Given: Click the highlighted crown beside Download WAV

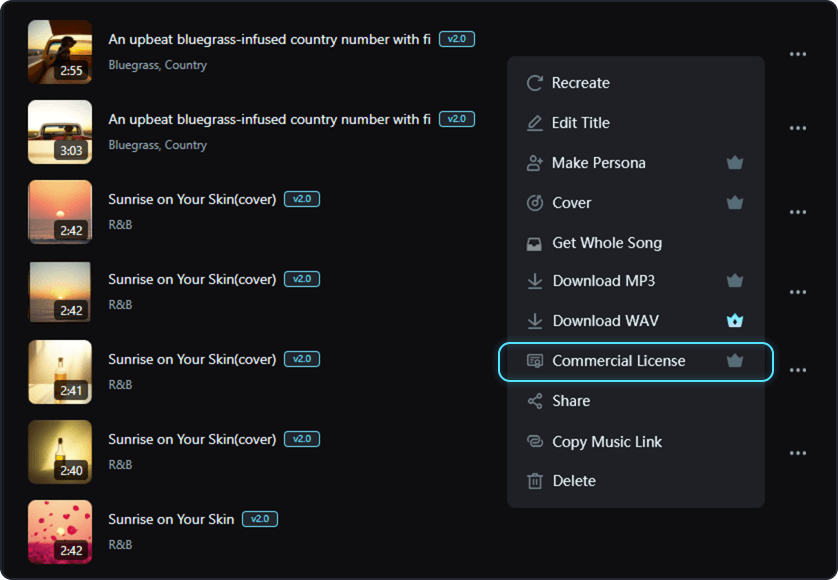Looking at the screenshot, I should pos(735,321).
